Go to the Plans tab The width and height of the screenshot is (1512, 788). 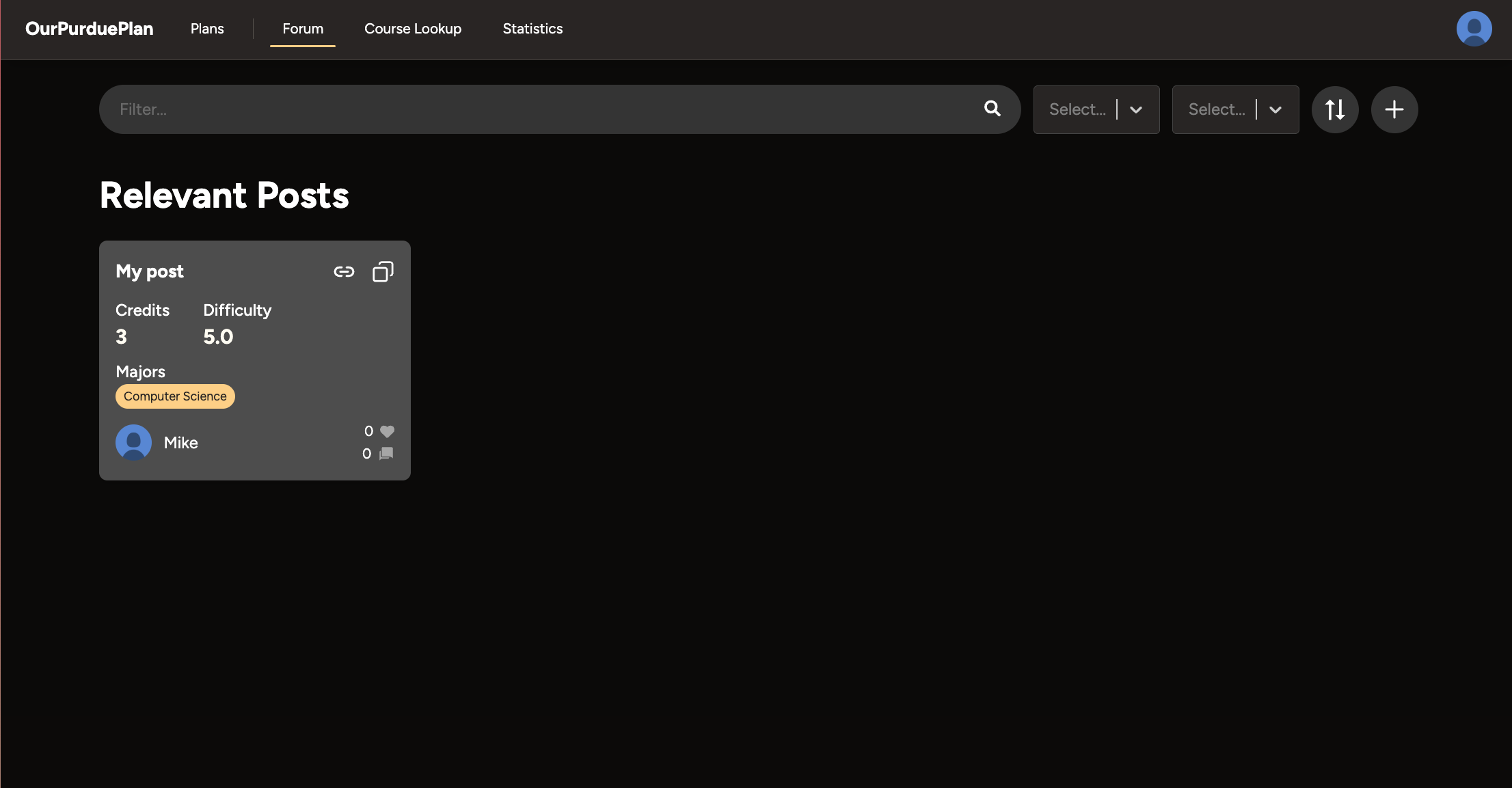click(207, 29)
